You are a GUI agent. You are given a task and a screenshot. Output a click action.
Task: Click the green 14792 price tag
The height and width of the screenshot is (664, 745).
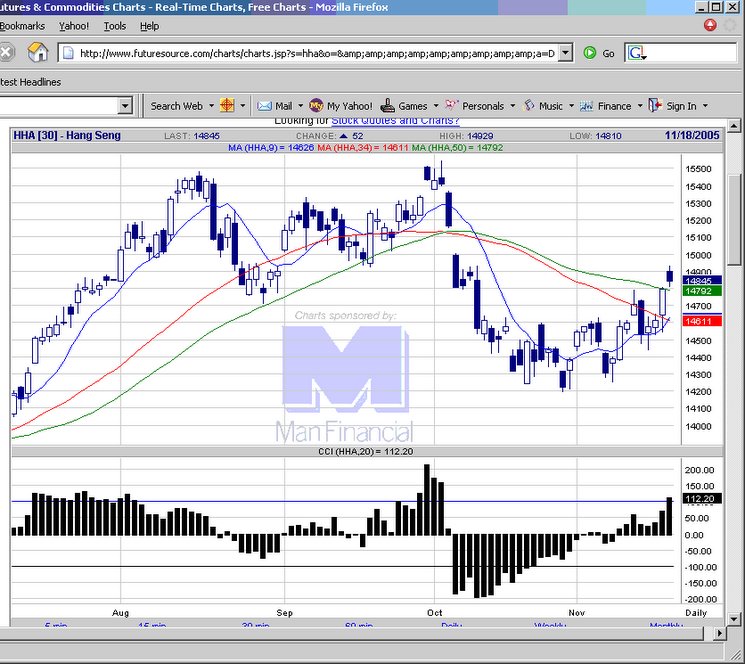(x=702, y=291)
